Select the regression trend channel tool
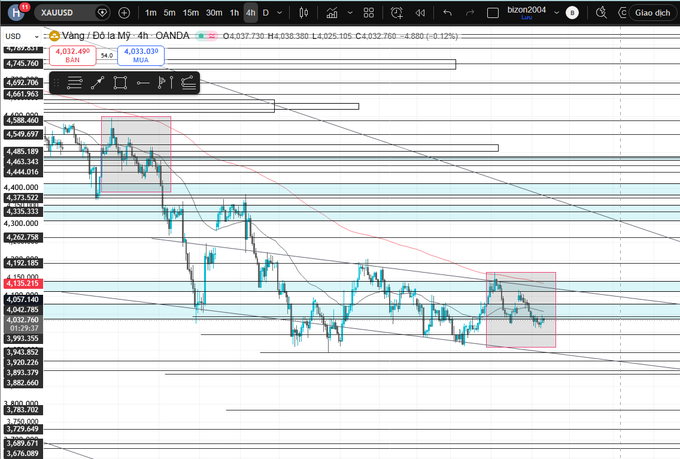The image size is (680, 459). tap(188, 82)
